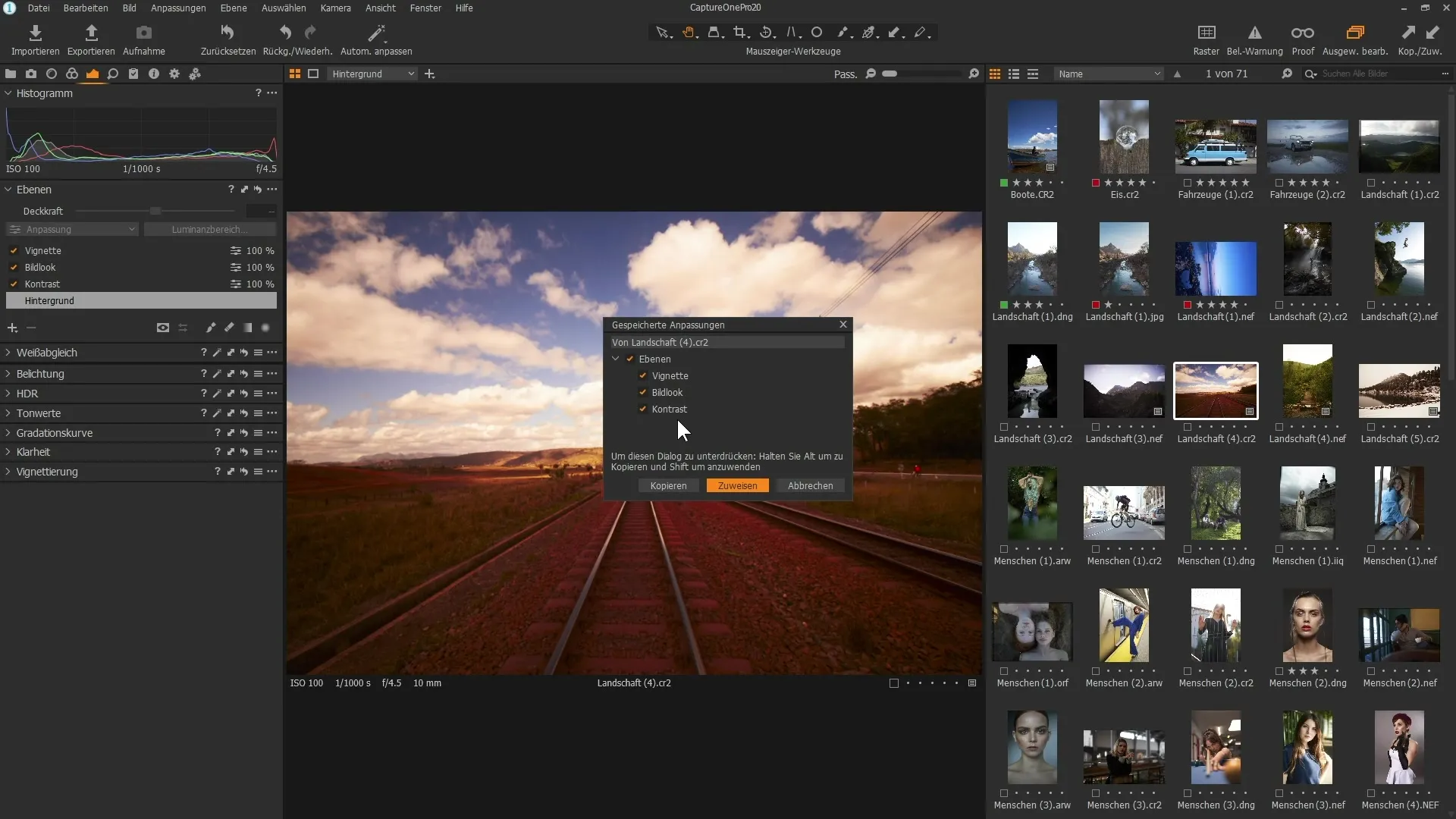Toggle color tag box under Landschaft (4).cr2
Screen dimensions: 1456x819
[1188, 427]
